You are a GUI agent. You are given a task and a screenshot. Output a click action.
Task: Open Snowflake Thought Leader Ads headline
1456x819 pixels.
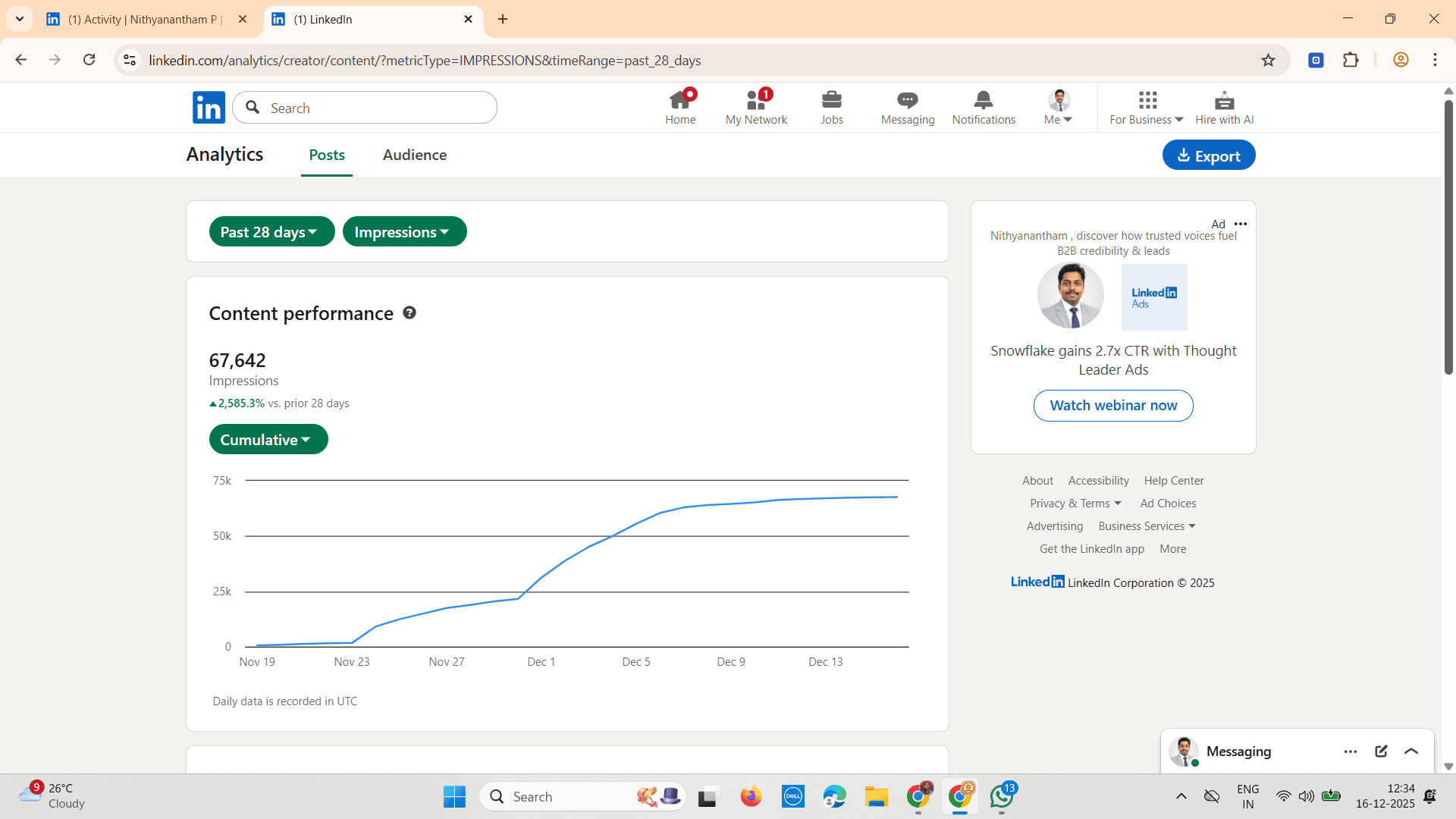pyautogui.click(x=1113, y=360)
